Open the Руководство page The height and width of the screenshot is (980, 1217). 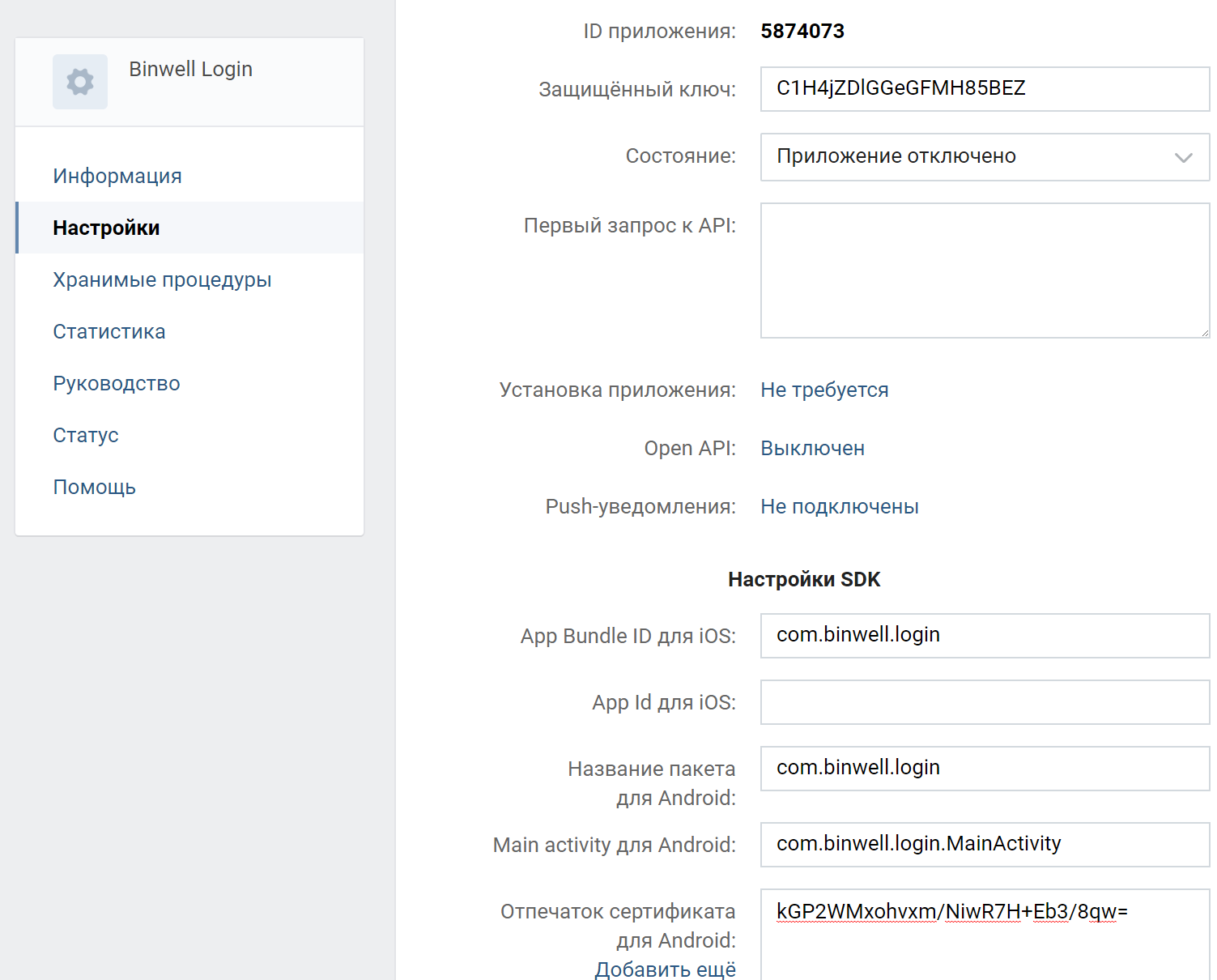coord(116,382)
